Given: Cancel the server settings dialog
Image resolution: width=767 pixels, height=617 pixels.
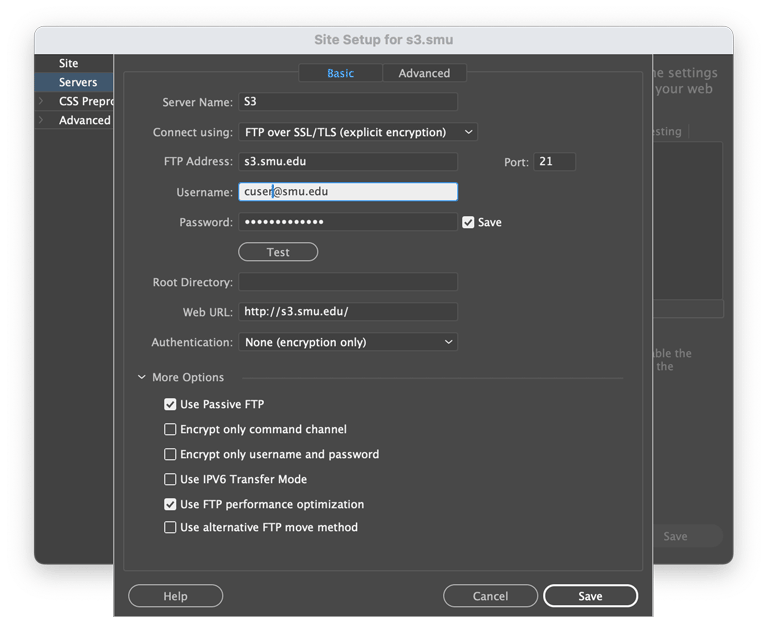Looking at the screenshot, I should (490, 596).
